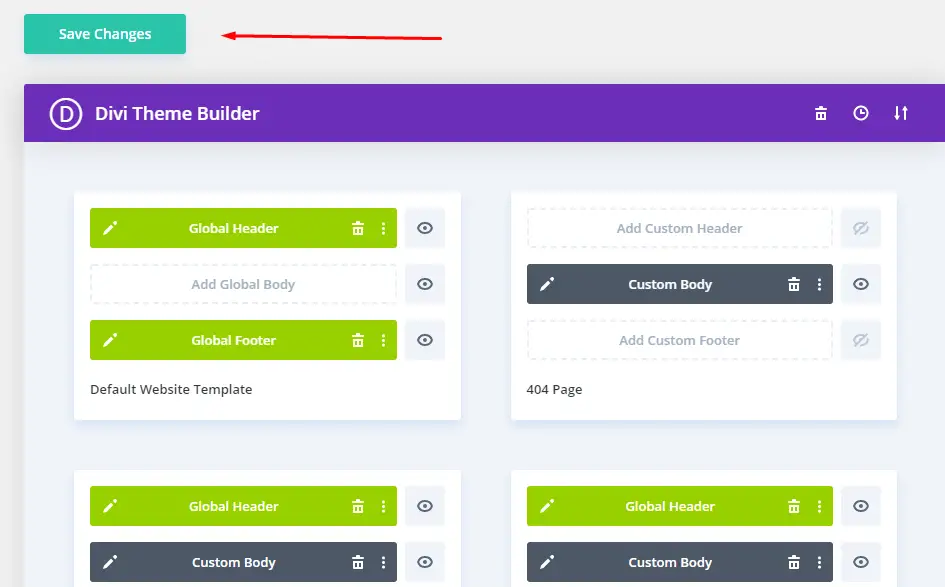
Task: Delete Custom Body in lower-right template card
Action: [x=794, y=562]
